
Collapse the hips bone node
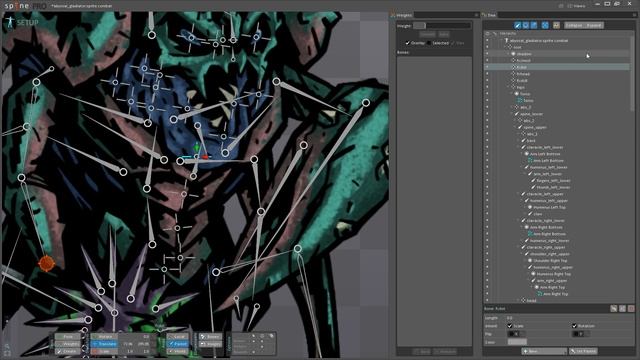click(x=509, y=87)
